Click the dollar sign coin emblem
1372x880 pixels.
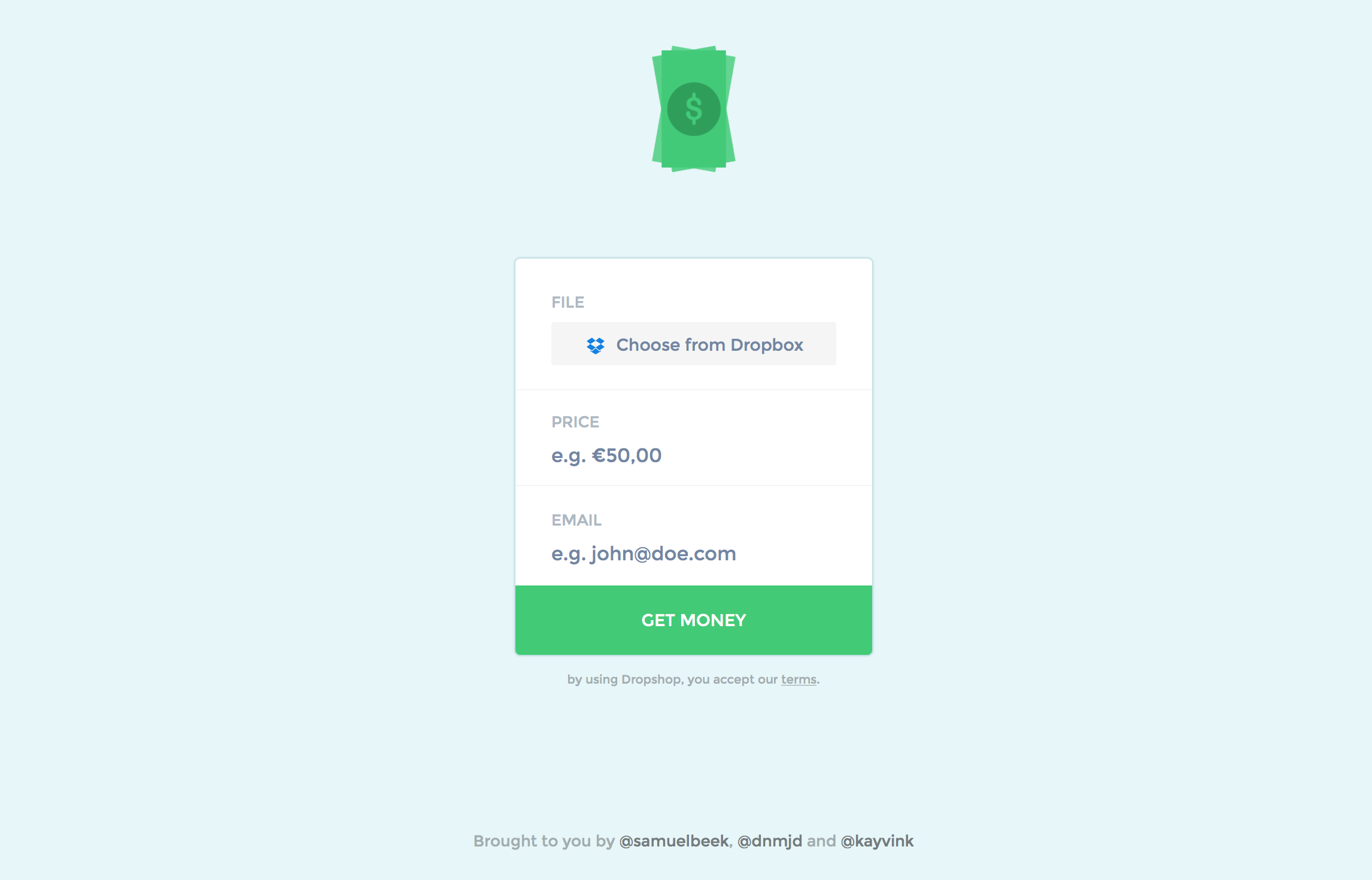694,109
